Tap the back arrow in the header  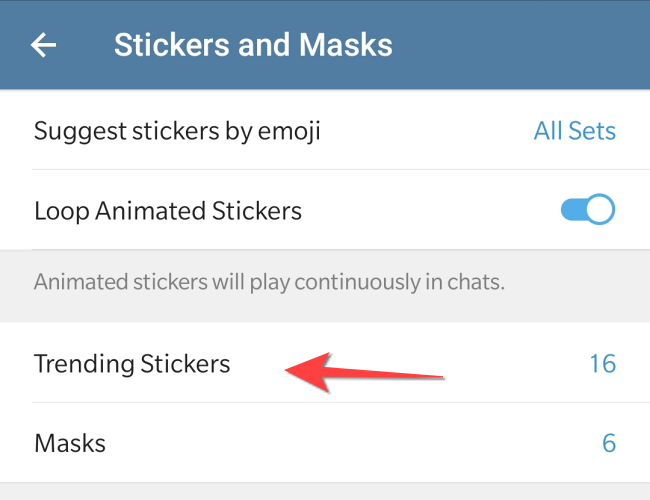(43, 45)
